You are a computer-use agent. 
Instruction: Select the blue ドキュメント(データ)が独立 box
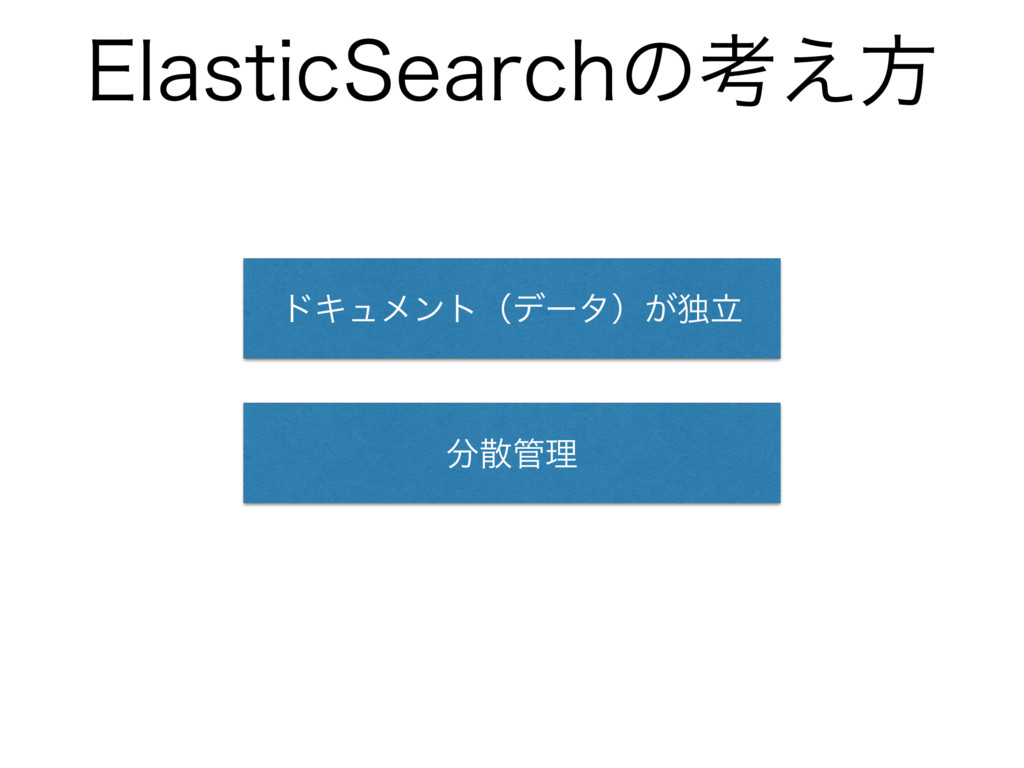(512, 308)
